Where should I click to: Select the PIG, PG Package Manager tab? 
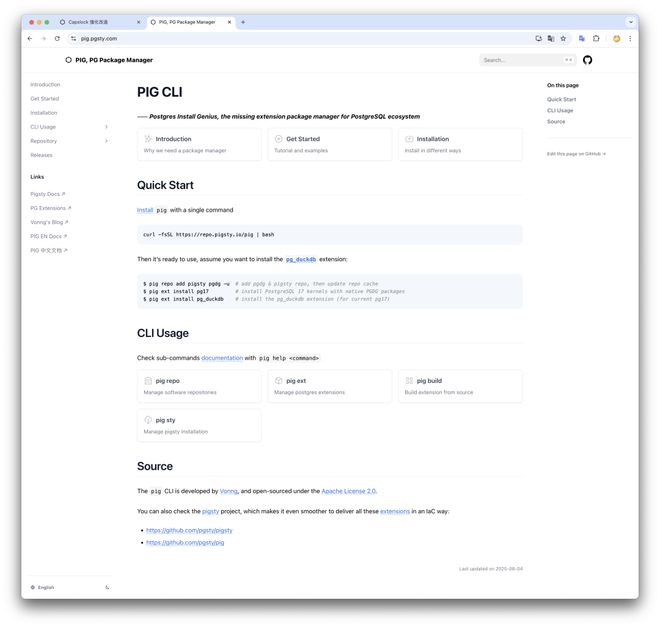pos(190,22)
